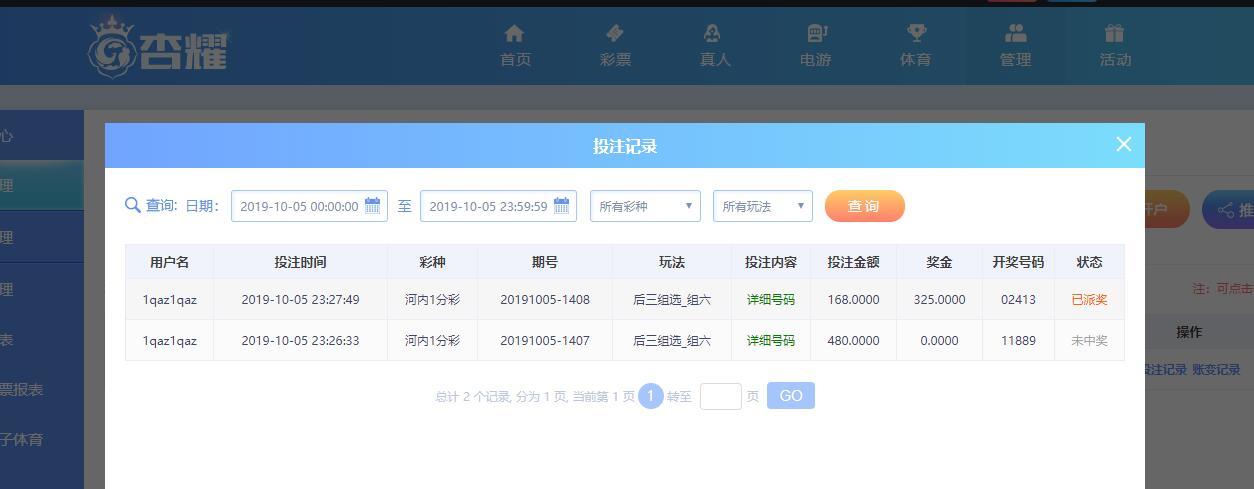Viewport: 1254px width, 489px height.
Task: Click bet amount 168.0000
Action: 853,299
